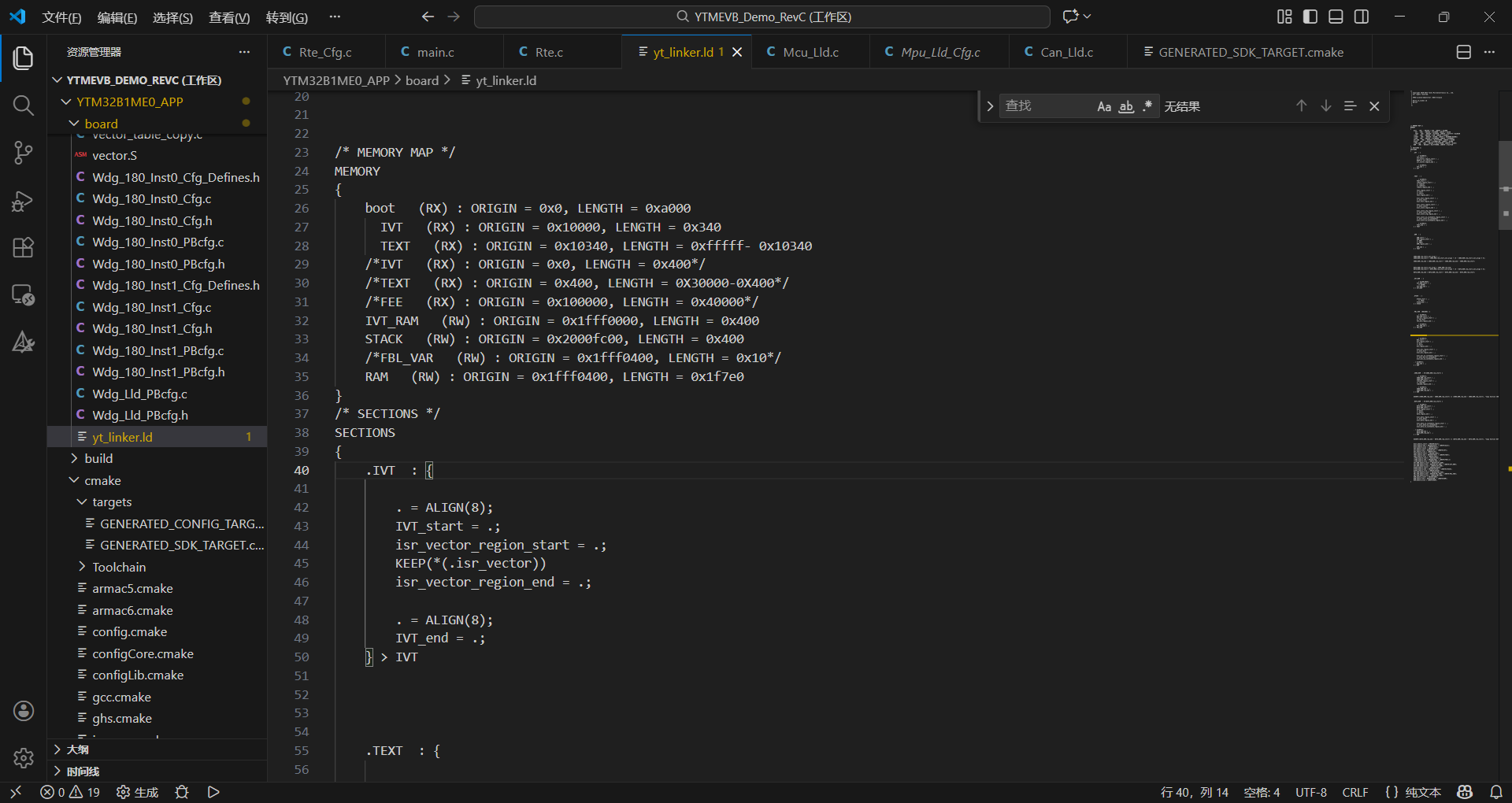Click the 生成 build button in status bar
Image resolution: width=1512 pixels, height=803 pixels.
(138, 792)
